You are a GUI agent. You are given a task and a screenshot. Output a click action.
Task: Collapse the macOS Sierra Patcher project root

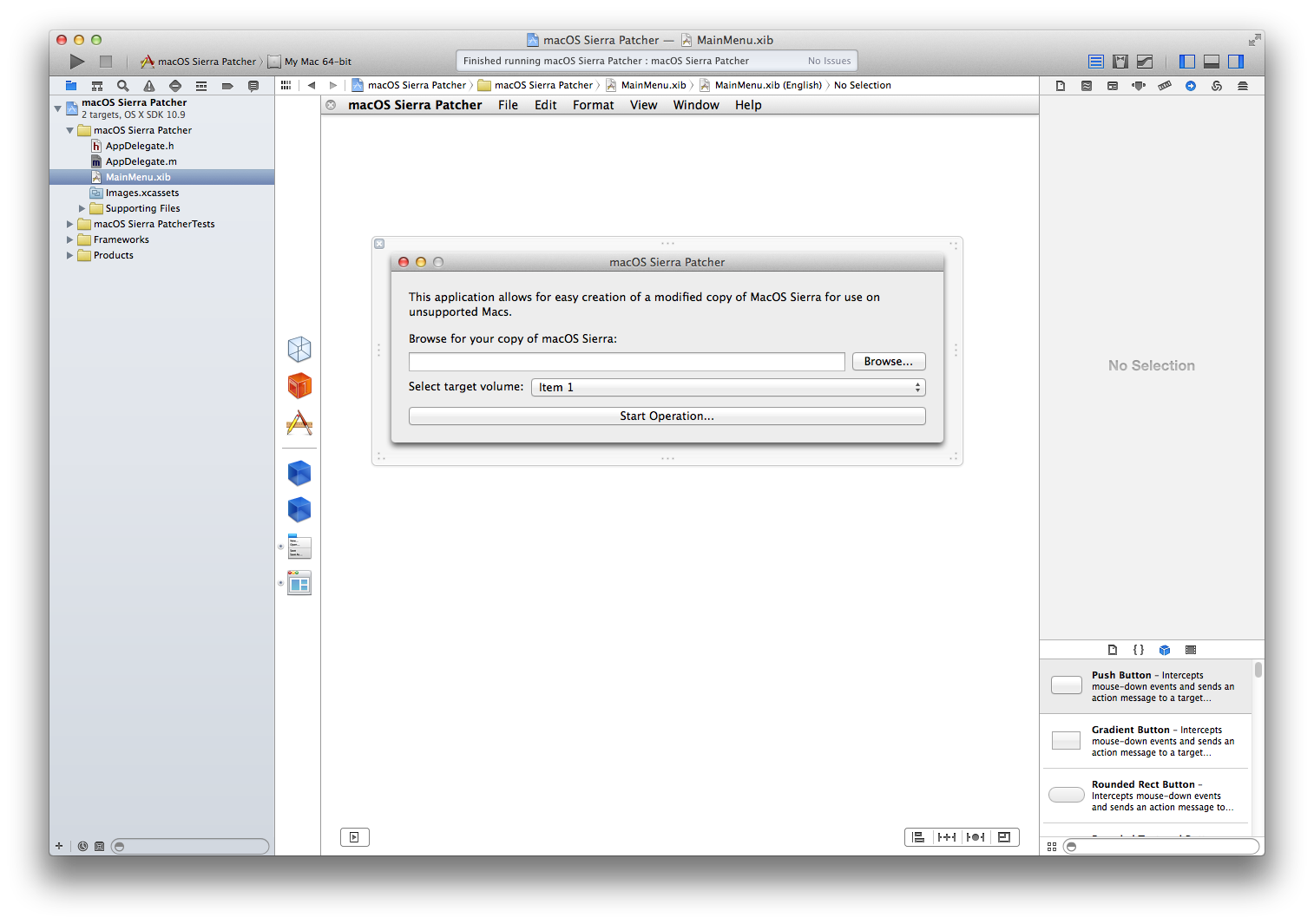(x=58, y=108)
